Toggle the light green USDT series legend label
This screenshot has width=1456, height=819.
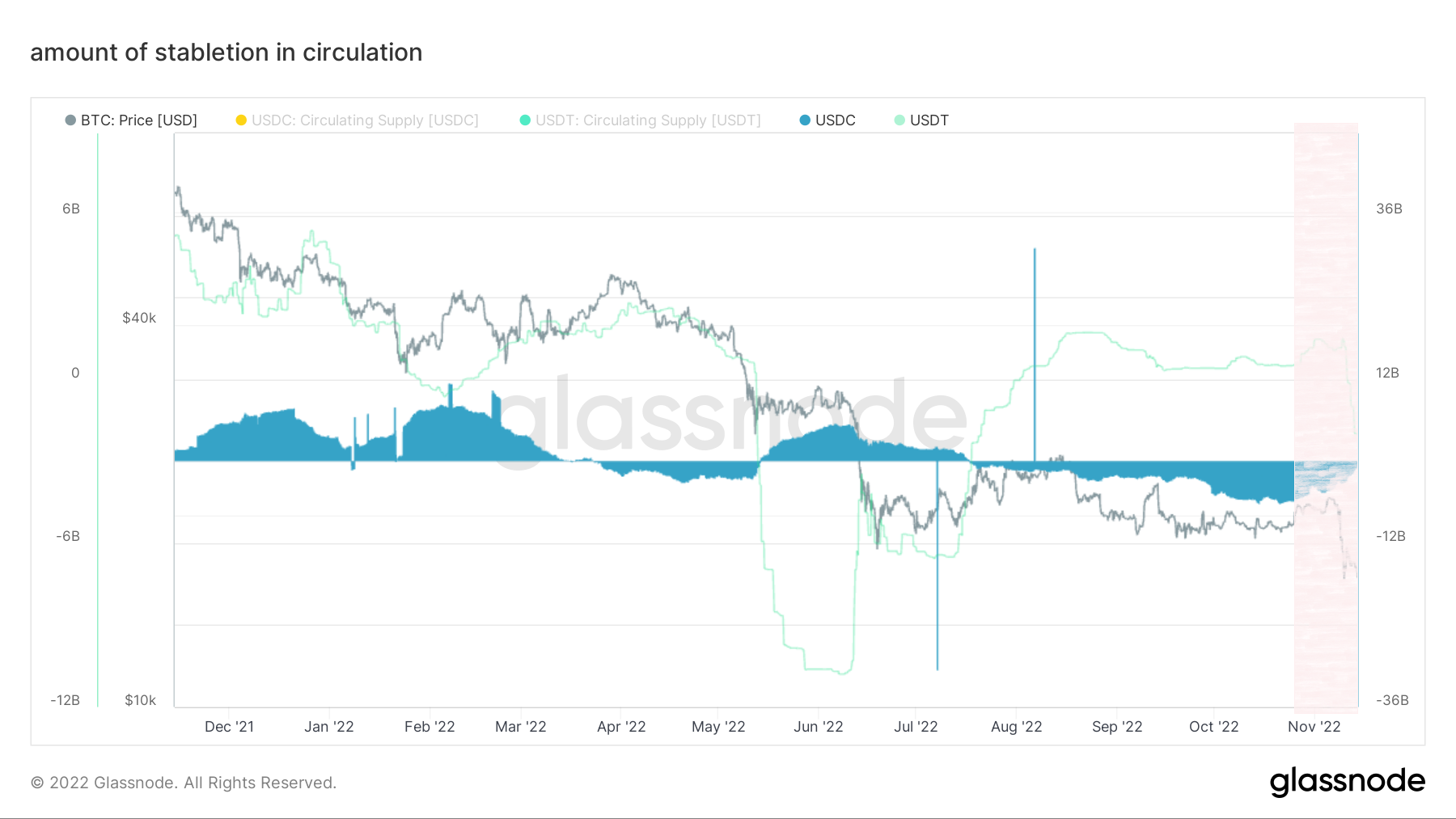pyautogui.click(x=929, y=120)
